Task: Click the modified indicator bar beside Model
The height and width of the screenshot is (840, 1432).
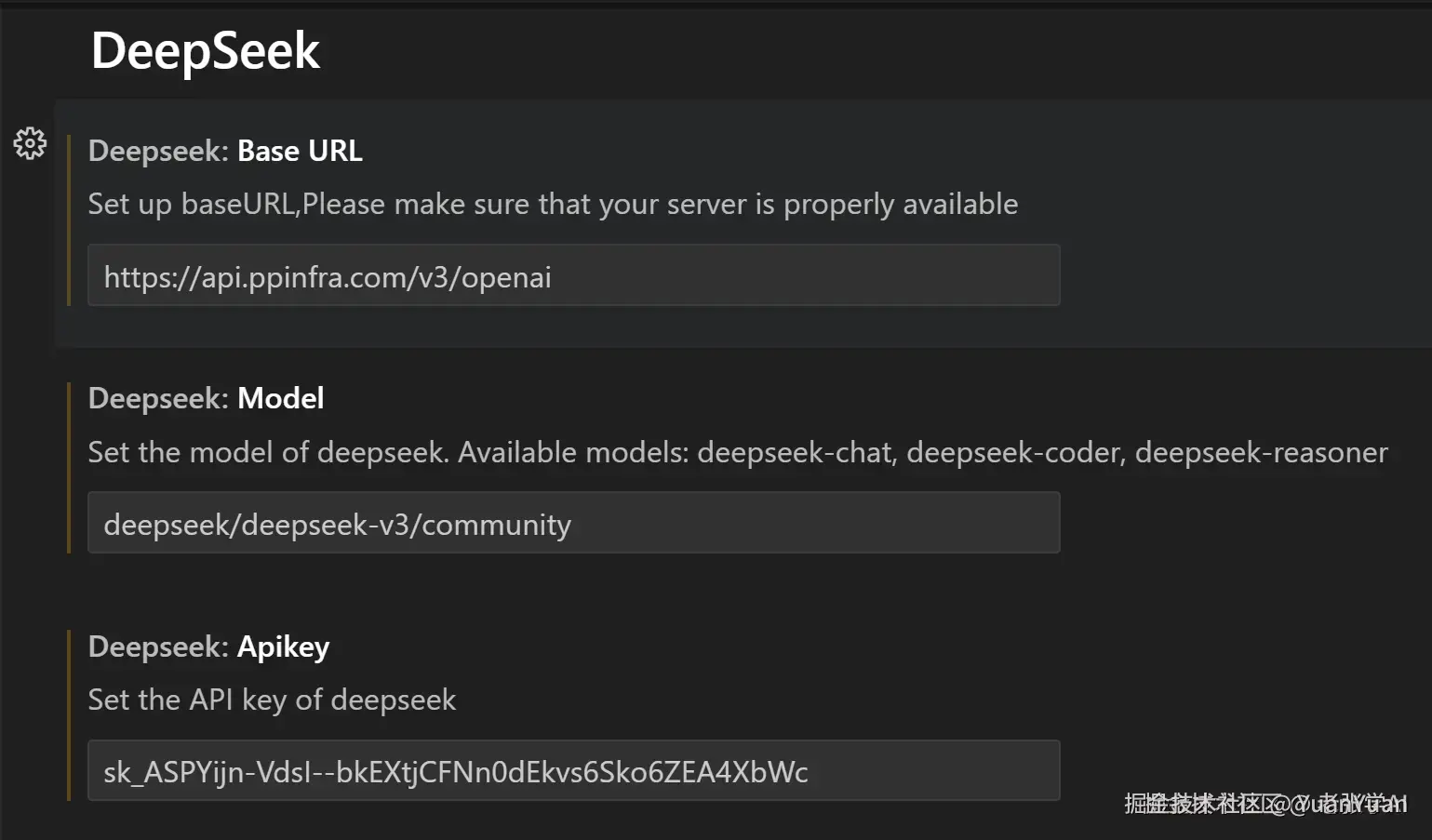Action: pyautogui.click(x=69, y=467)
